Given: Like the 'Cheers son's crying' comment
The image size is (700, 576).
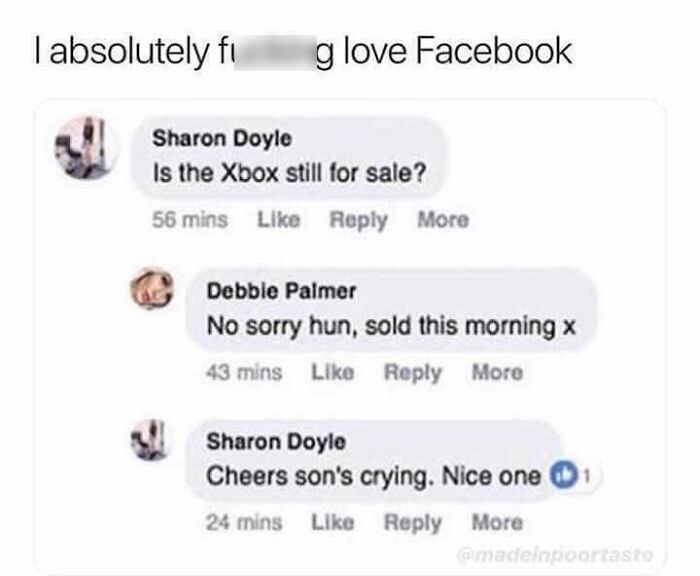Looking at the screenshot, I should (x=333, y=522).
